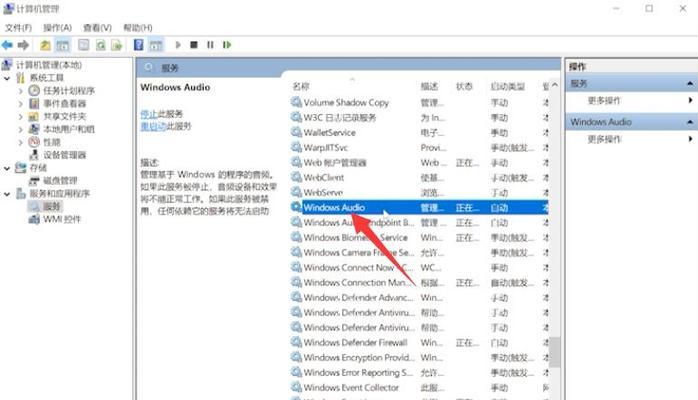Open the 文件(F) menu
The image size is (698, 400).
(x=18, y=28)
